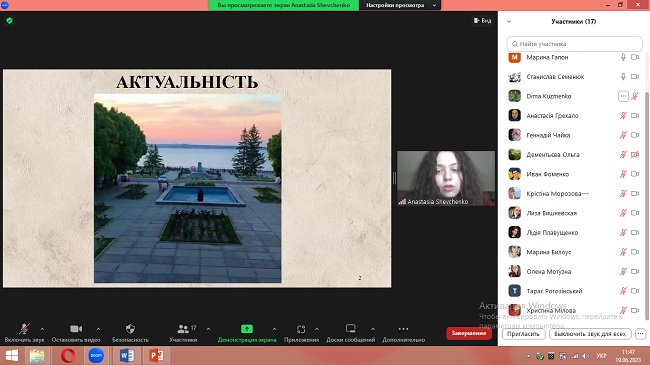Expand the arrow next to audio button
The image size is (650, 365).
coord(42,329)
